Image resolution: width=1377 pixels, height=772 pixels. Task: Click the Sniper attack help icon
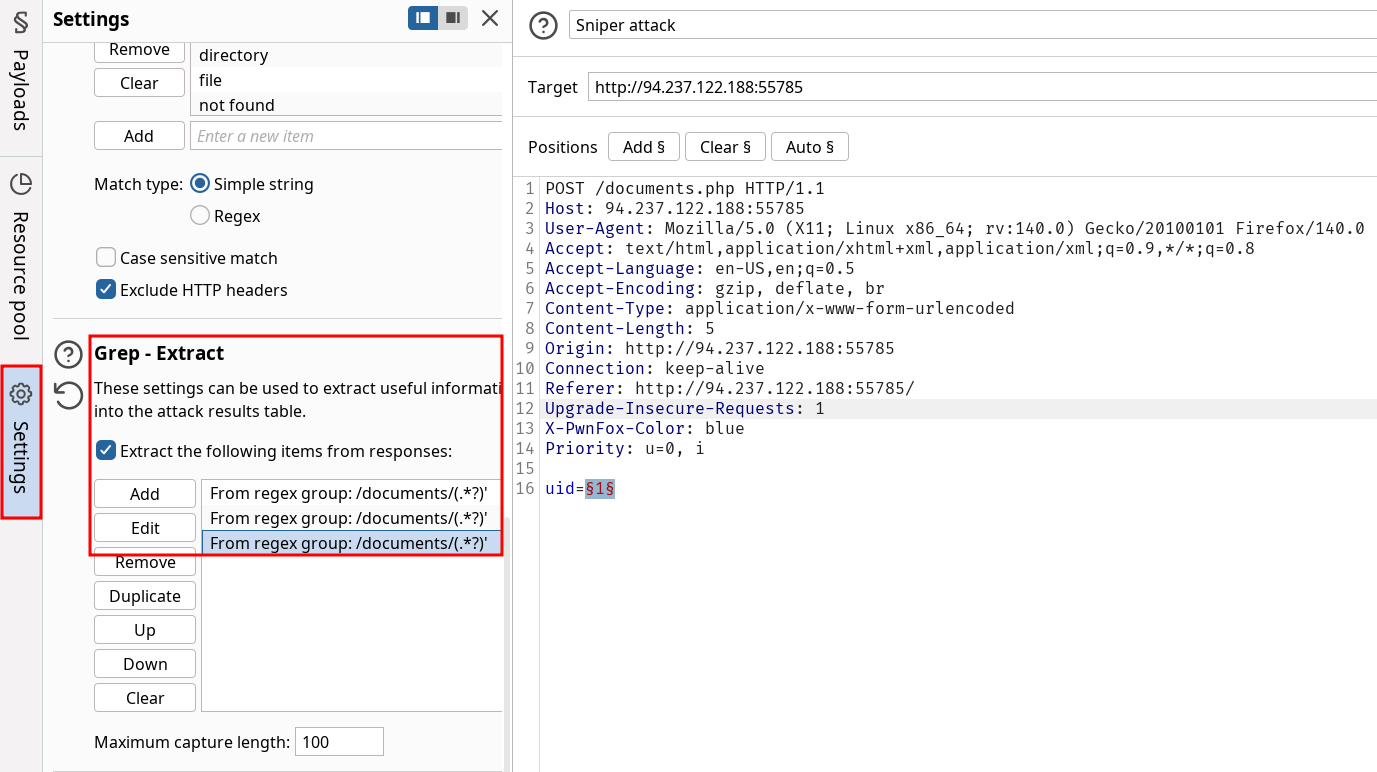pos(543,25)
